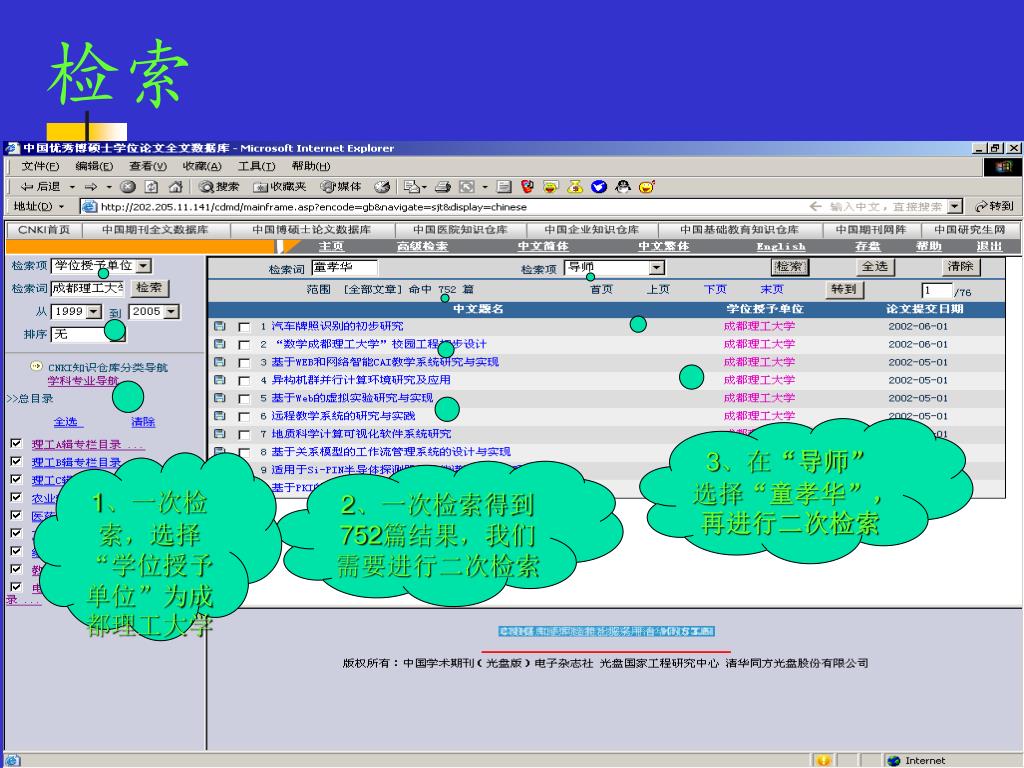Click the save icon for result 3
The height and width of the screenshot is (768, 1024).
point(219,361)
